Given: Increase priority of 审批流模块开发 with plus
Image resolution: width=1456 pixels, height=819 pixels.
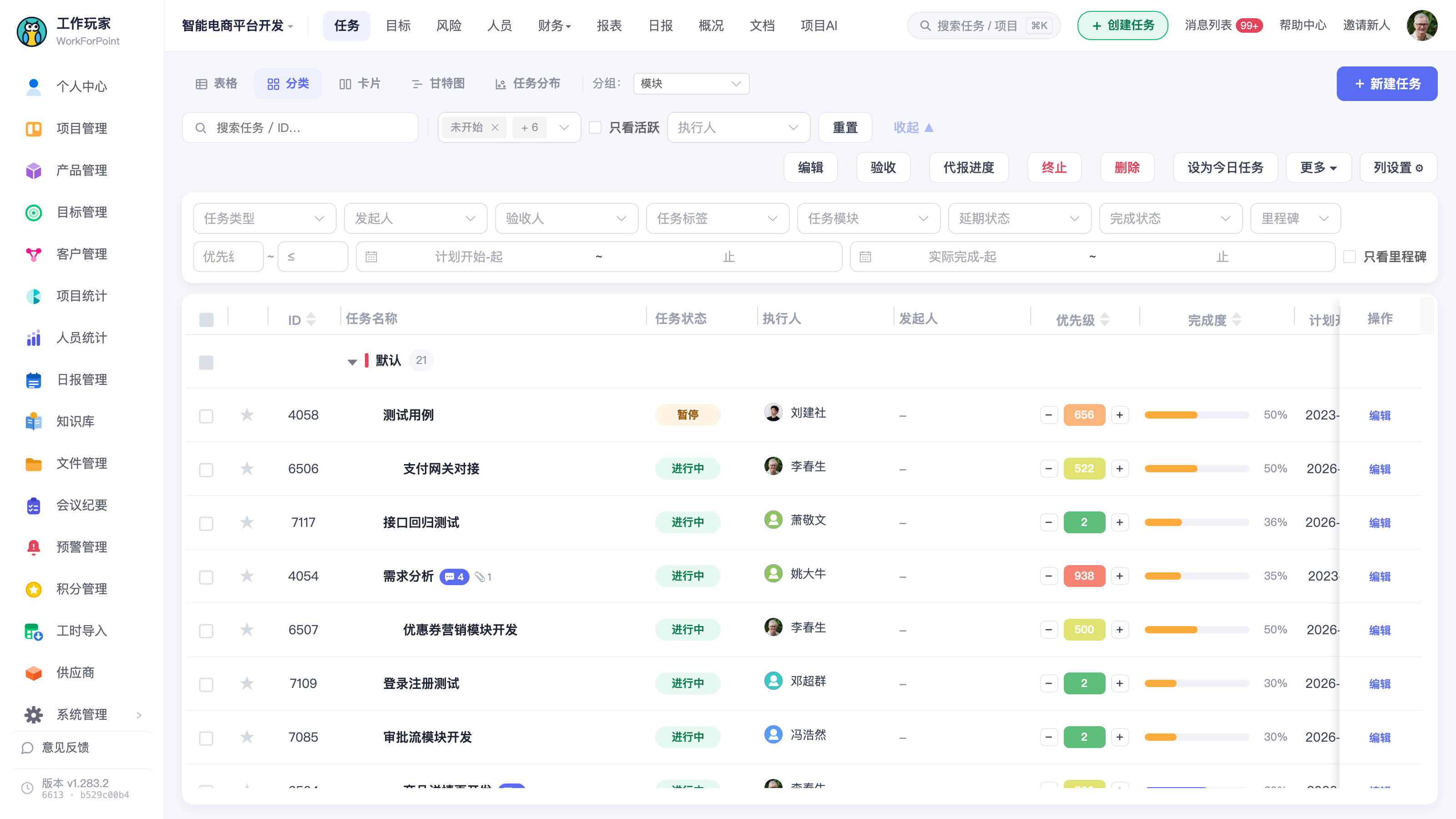Looking at the screenshot, I should [1119, 737].
